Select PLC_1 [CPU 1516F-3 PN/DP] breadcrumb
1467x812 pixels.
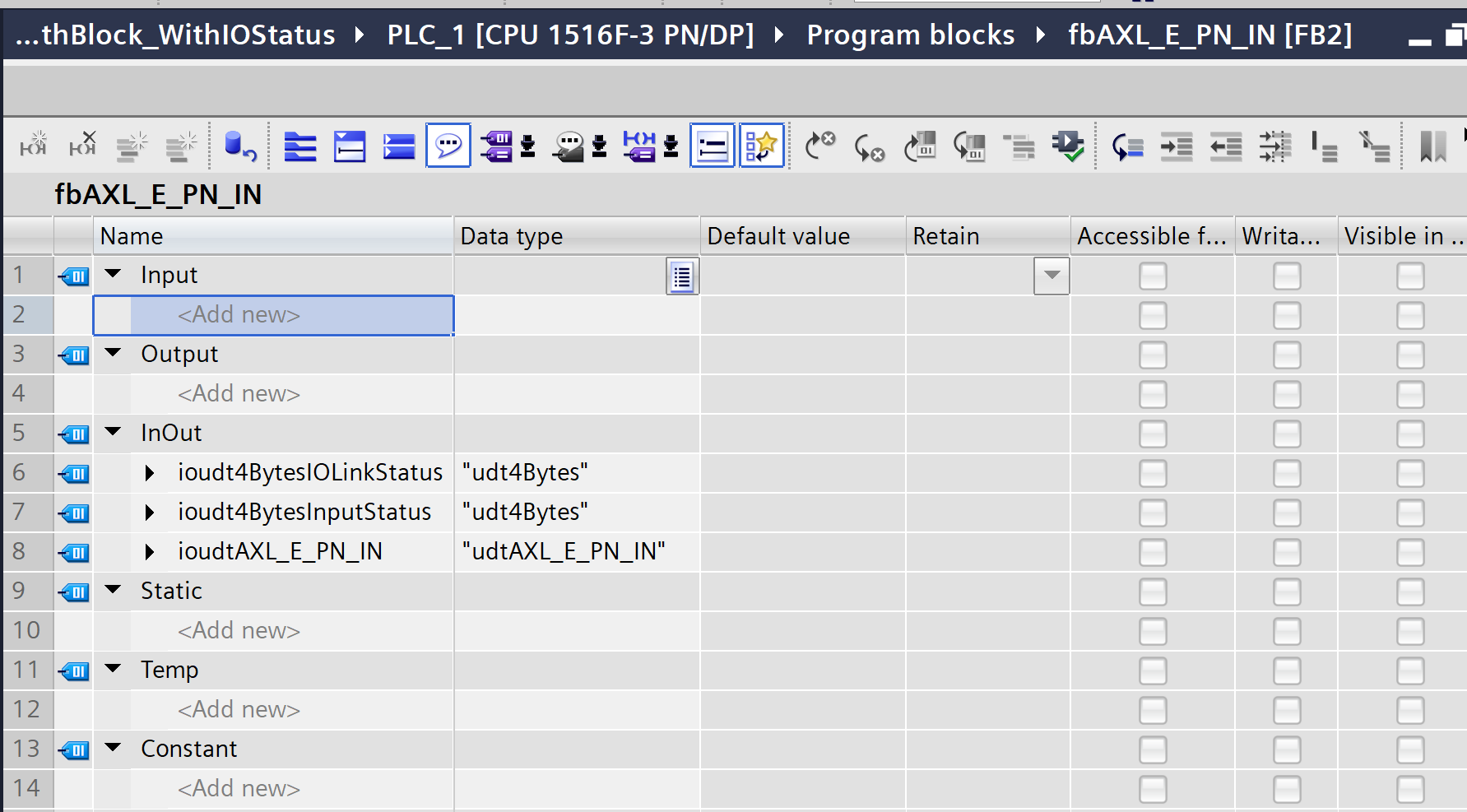(x=570, y=35)
